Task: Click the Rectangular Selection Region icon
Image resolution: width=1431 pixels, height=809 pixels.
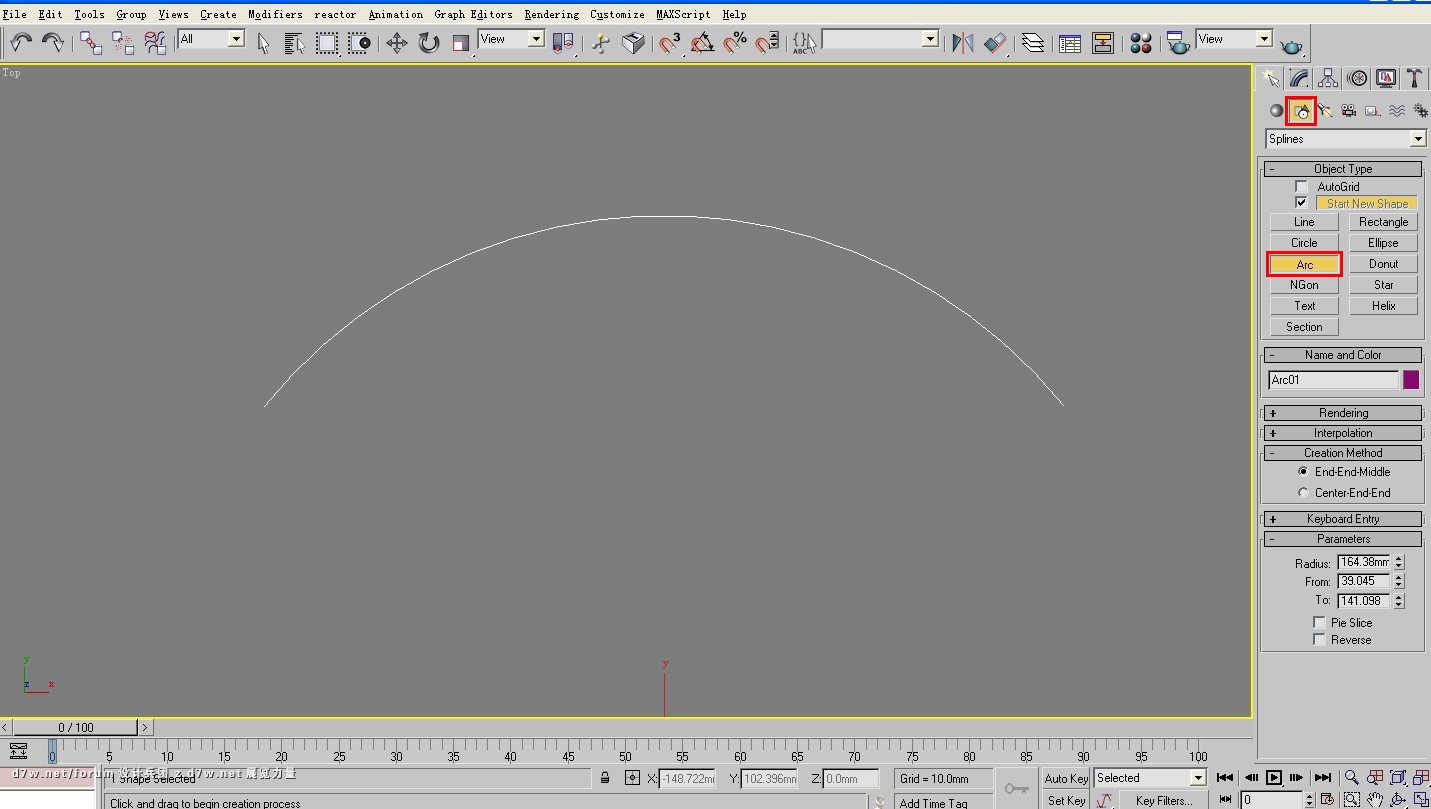Action: tap(327, 42)
